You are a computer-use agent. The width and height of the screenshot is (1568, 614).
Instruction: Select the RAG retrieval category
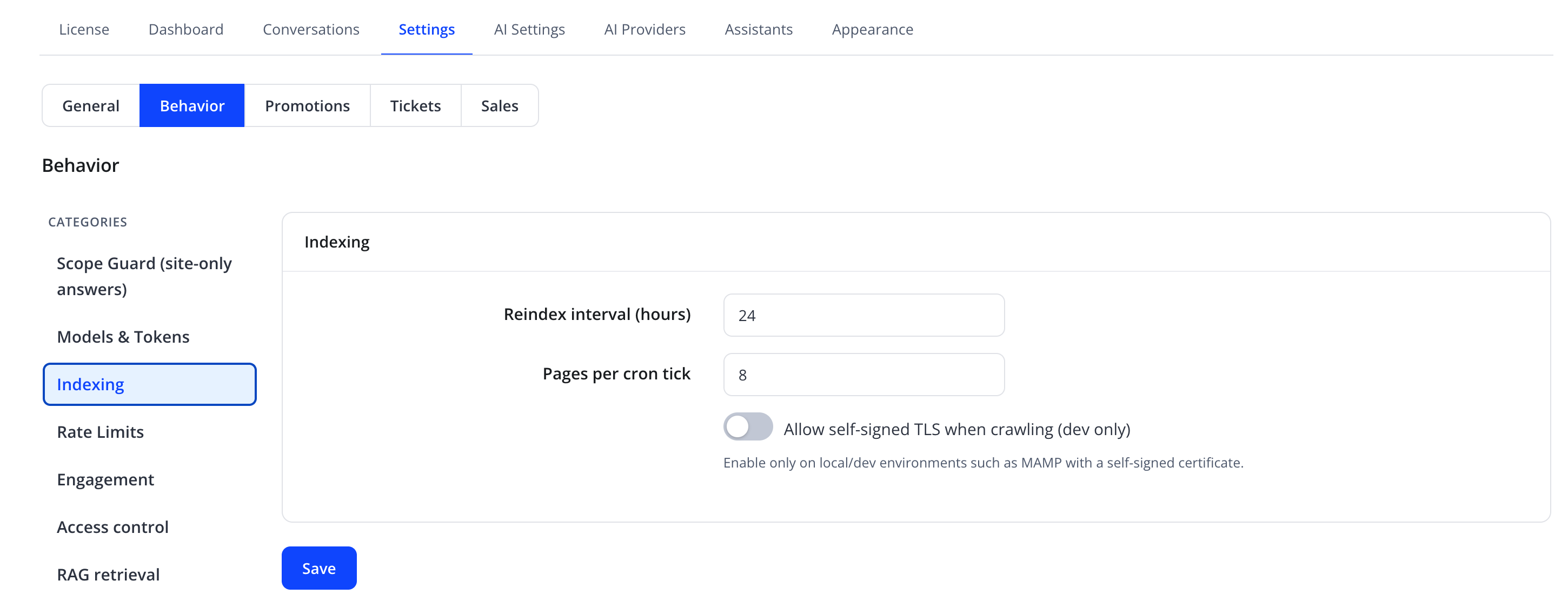pos(149,574)
